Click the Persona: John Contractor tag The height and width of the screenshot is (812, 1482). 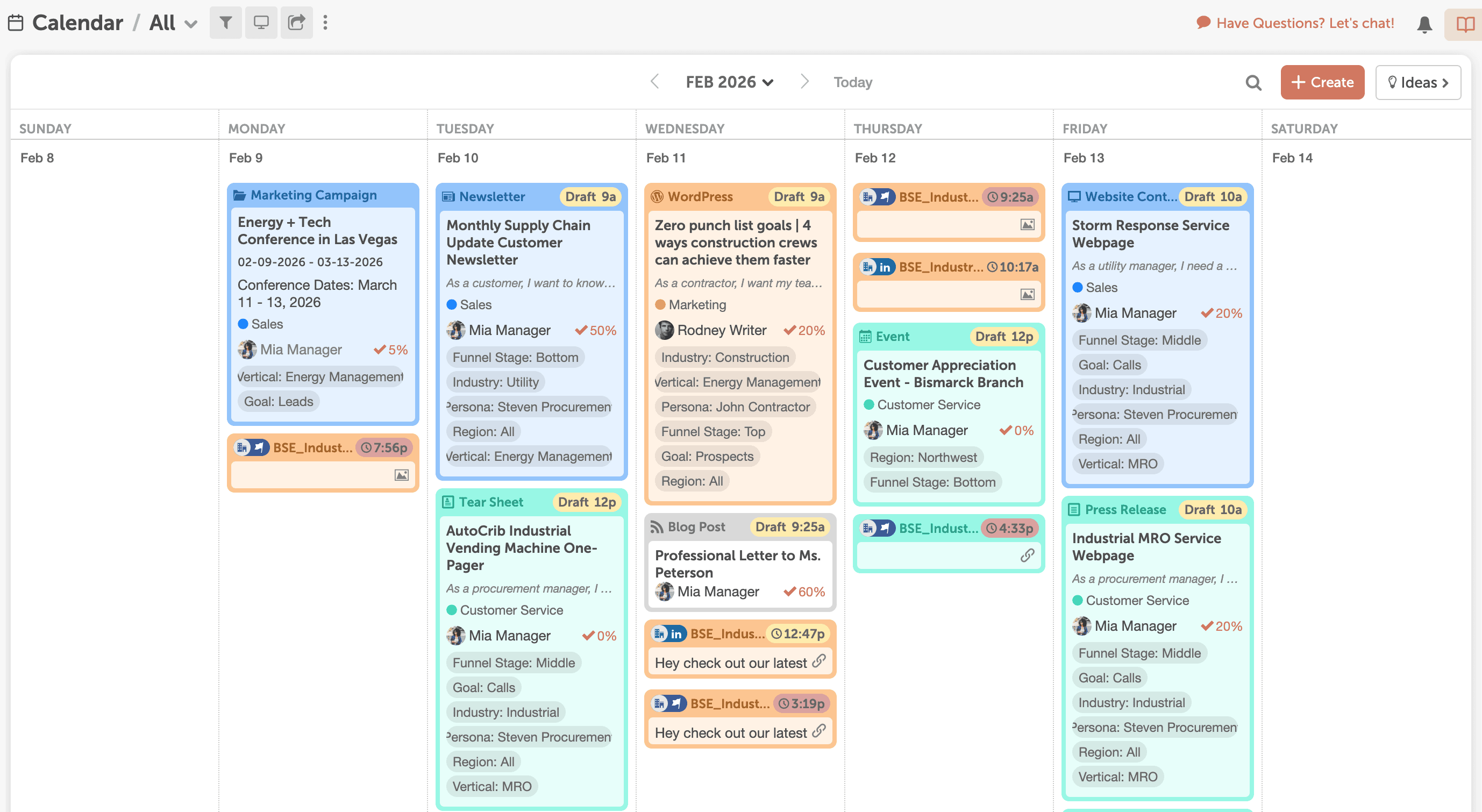[735, 407]
